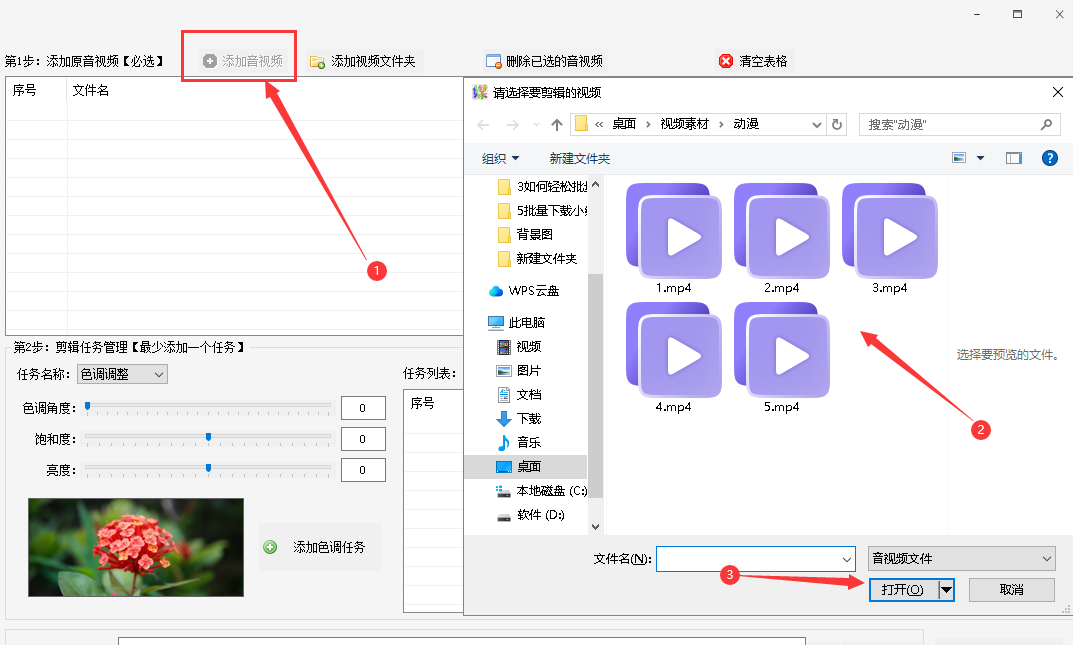Select the 1.mp4 video file
The image size is (1073, 645).
[x=673, y=239]
